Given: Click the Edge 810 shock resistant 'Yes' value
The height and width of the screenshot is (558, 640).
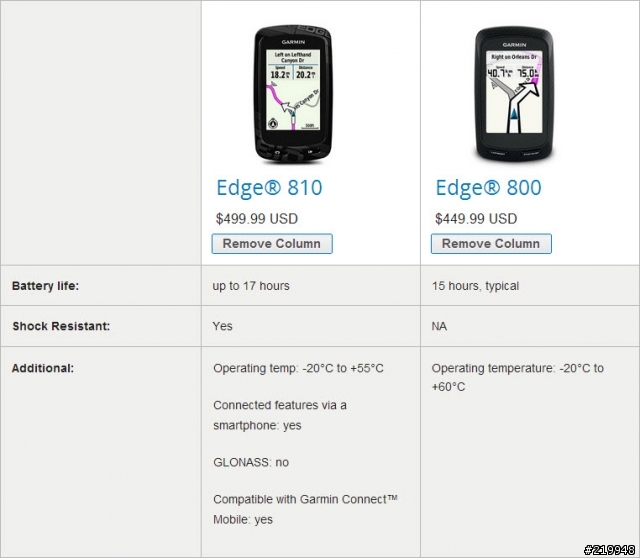Looking at the screenshot, I should pyautogui.click(x=222, y=326).
